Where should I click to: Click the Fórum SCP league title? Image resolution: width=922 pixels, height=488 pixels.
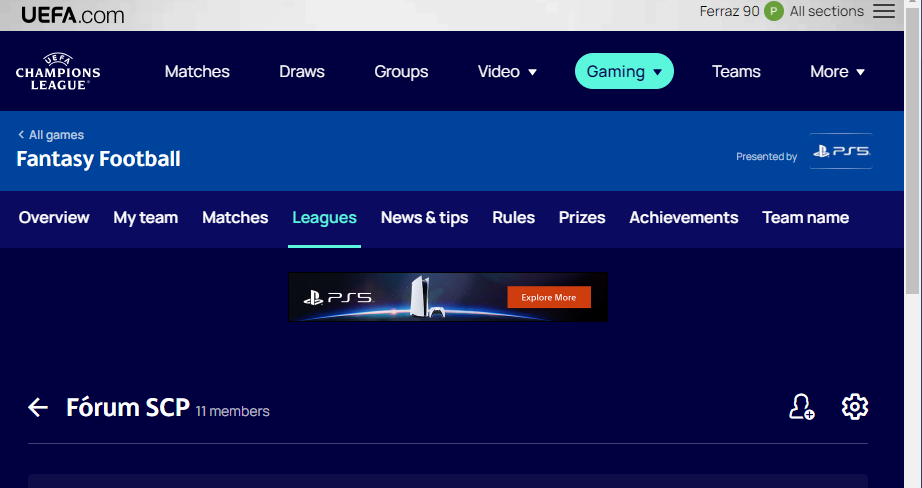click(128, 407)
